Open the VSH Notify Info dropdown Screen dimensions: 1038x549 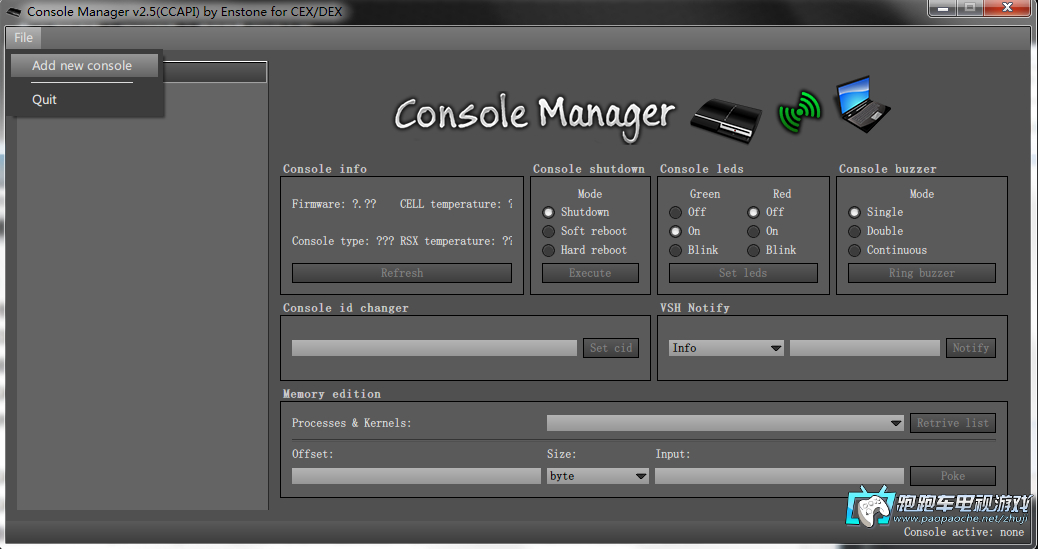[726, 348]
